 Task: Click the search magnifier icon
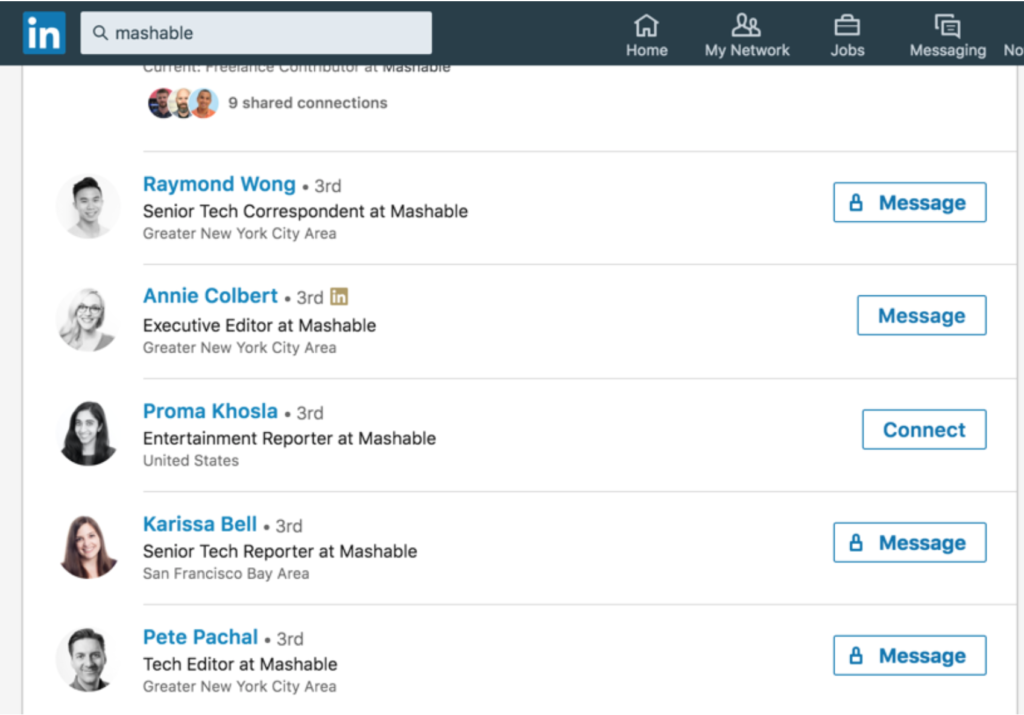[x=100, y=33]
